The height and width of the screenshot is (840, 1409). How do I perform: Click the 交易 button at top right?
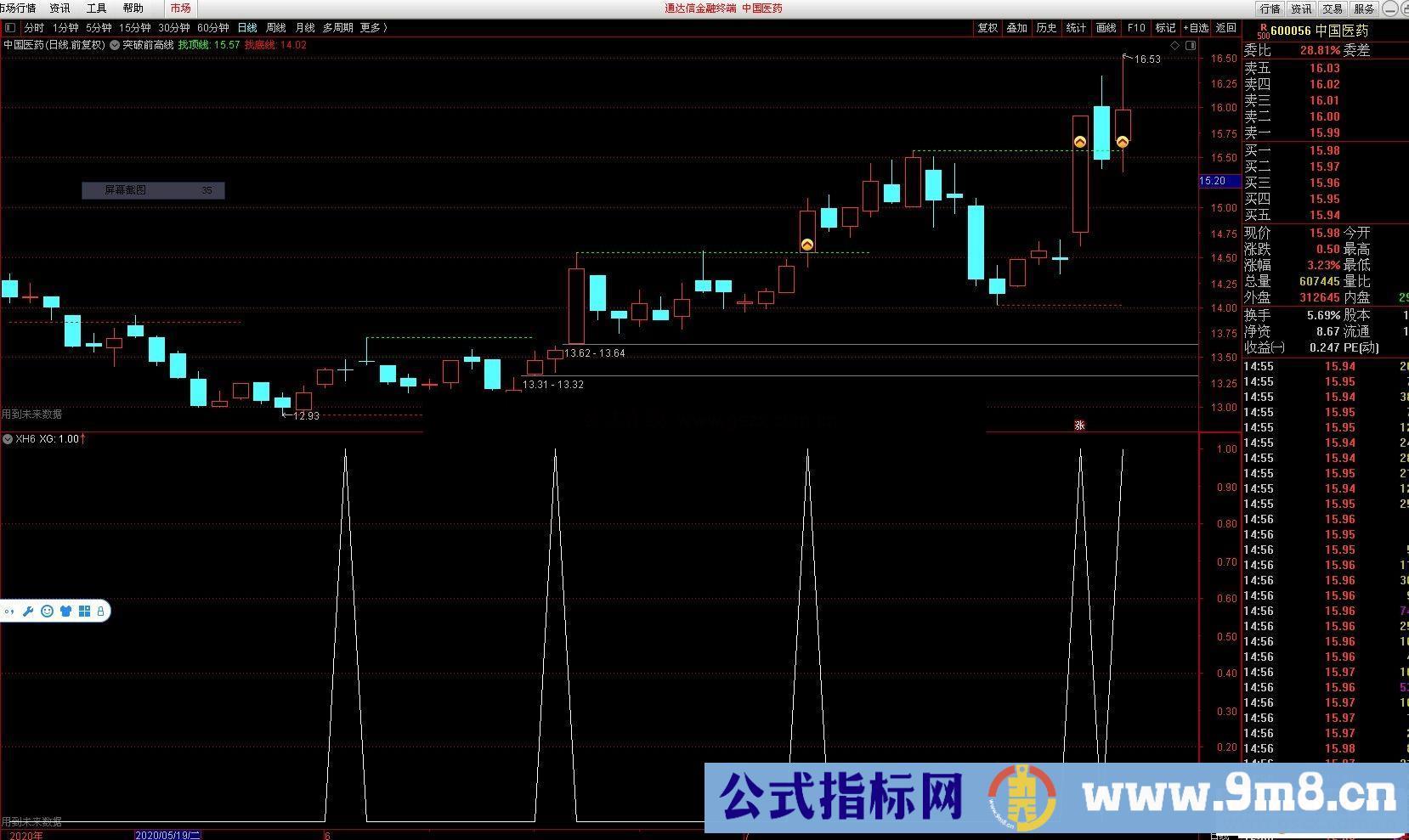point(1332,8)
